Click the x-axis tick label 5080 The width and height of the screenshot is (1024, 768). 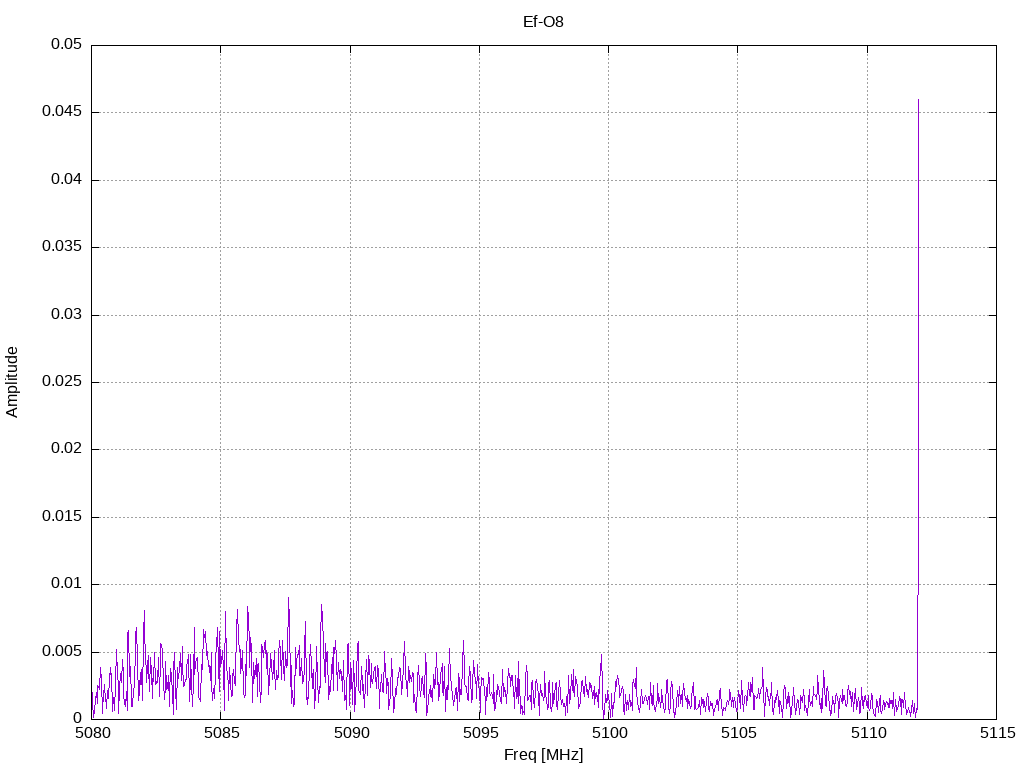click(92, 733)
